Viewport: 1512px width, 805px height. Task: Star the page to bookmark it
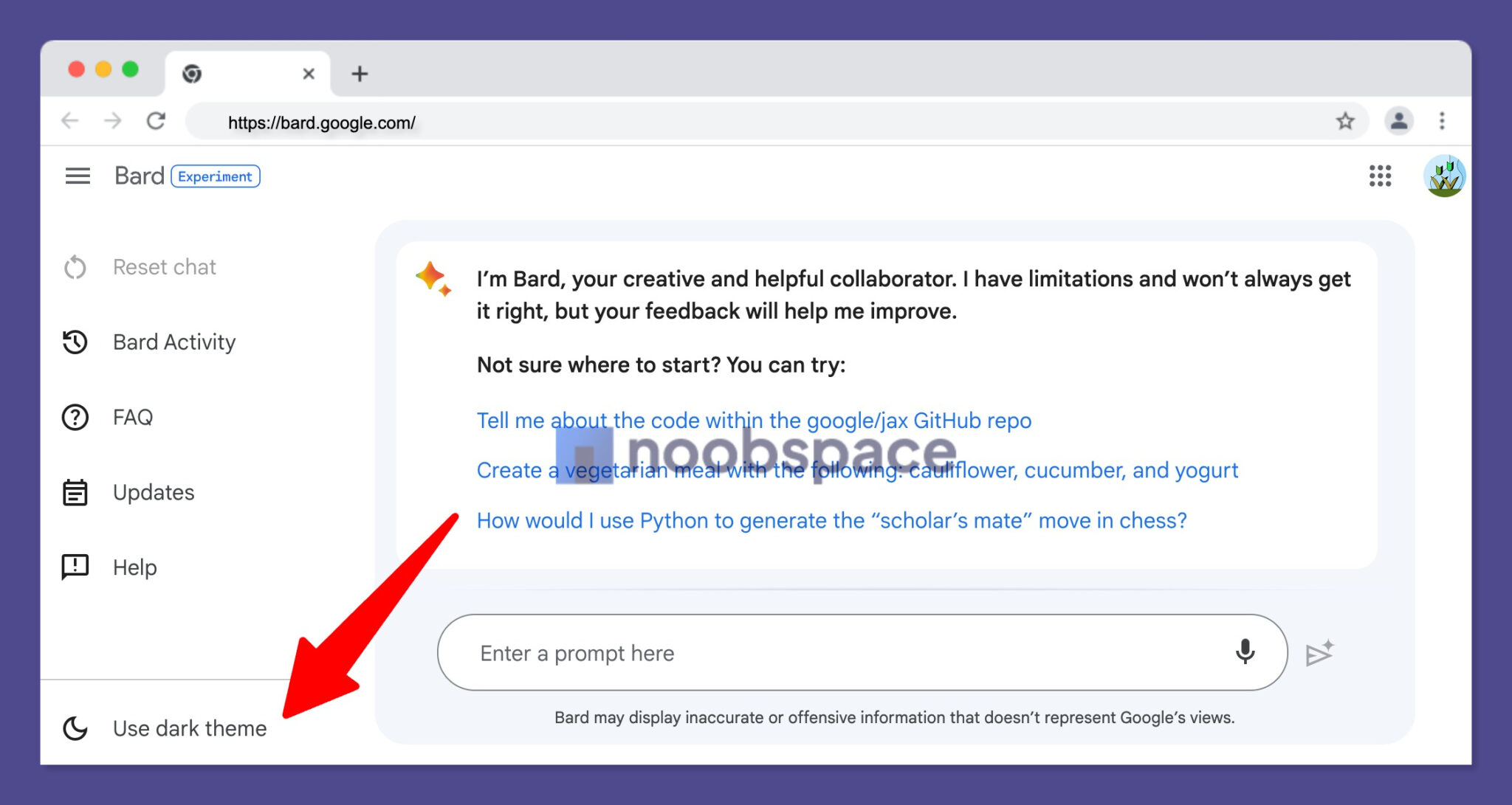click(x=1345, y=120)
